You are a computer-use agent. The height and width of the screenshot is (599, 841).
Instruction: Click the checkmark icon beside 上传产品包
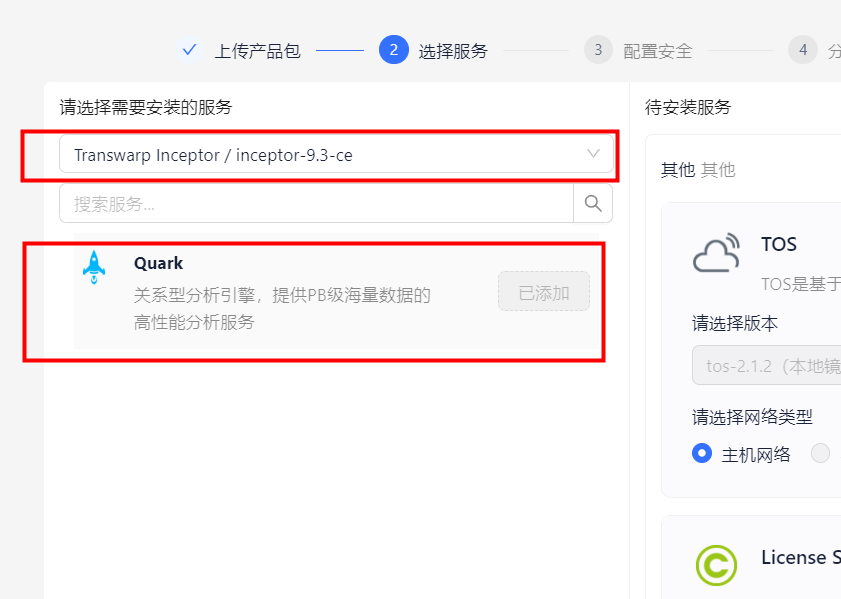pyautogui.click(x=189, y=50)
